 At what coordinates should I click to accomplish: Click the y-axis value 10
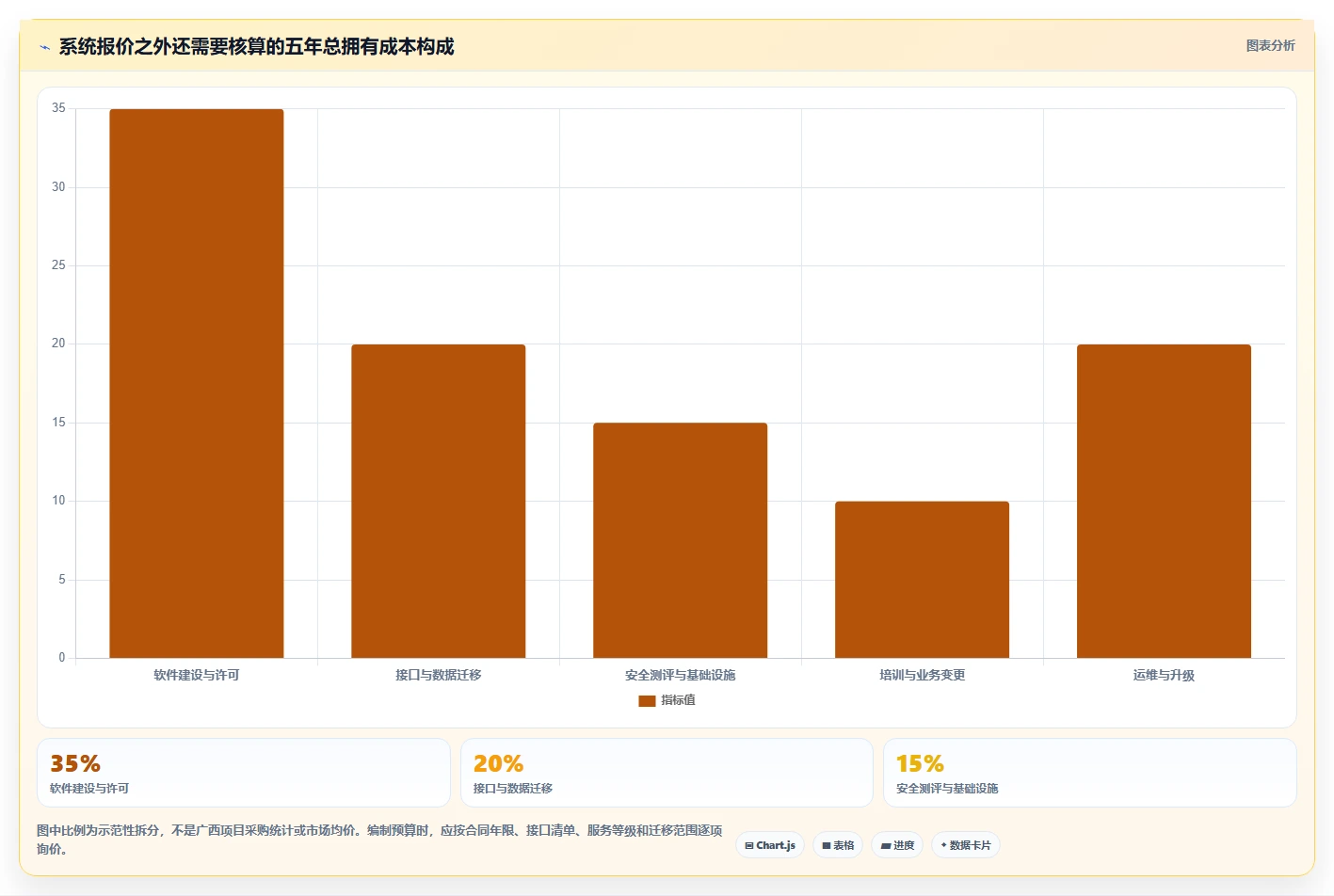58,501
